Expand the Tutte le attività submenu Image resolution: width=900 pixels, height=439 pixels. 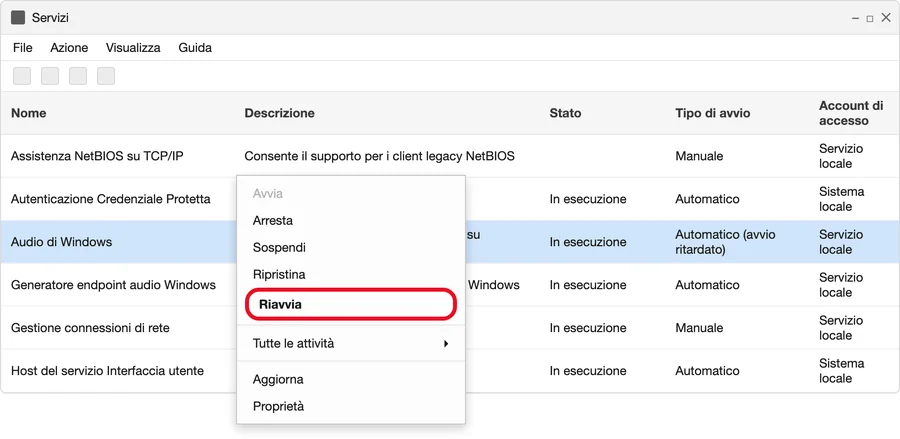point(351,344)
